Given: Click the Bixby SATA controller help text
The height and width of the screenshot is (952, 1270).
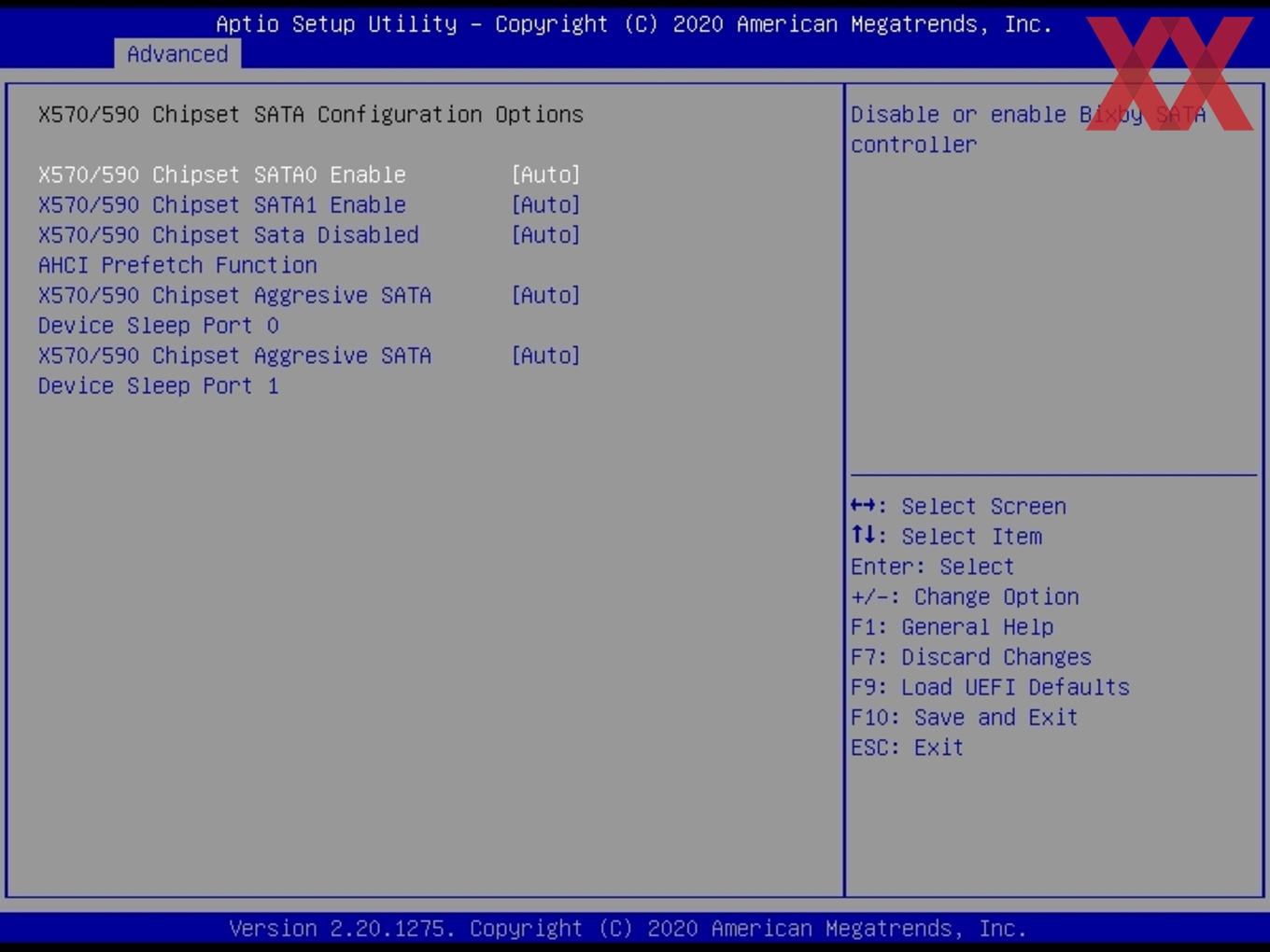Looking at the screenshot, I should (1028, 129).
